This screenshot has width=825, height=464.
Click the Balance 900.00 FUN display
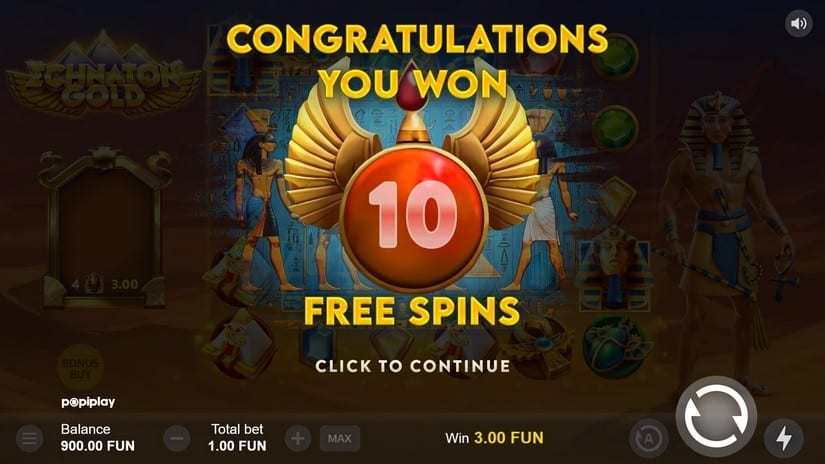click(x=98, y=438)
